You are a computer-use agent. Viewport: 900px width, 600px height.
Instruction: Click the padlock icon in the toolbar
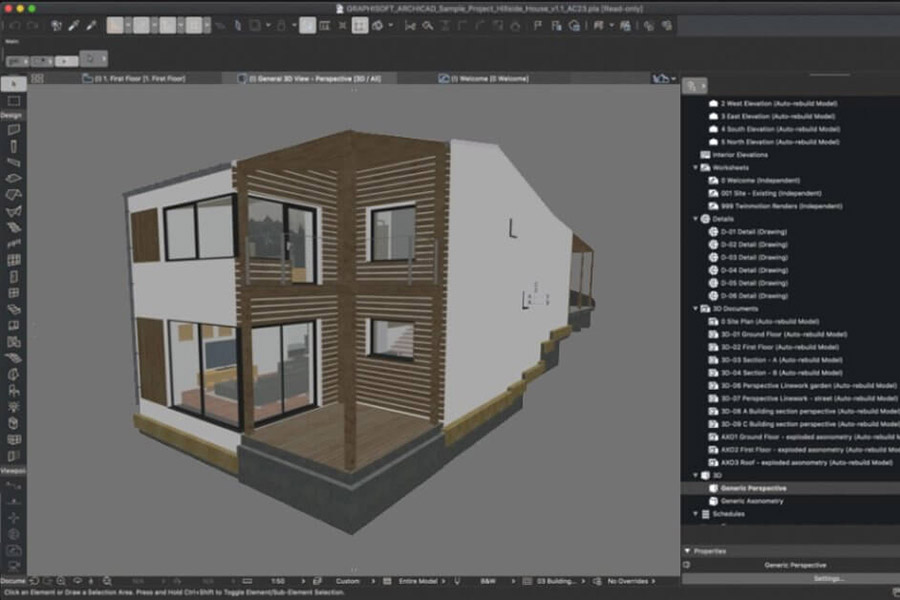281,26
